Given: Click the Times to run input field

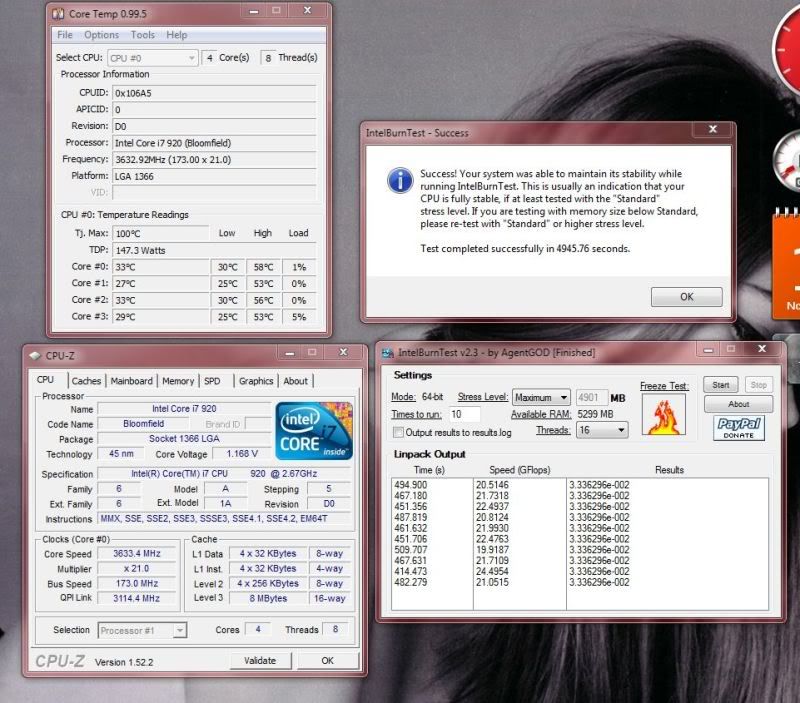Looking at the screenshot, I should tap(465, 414).
